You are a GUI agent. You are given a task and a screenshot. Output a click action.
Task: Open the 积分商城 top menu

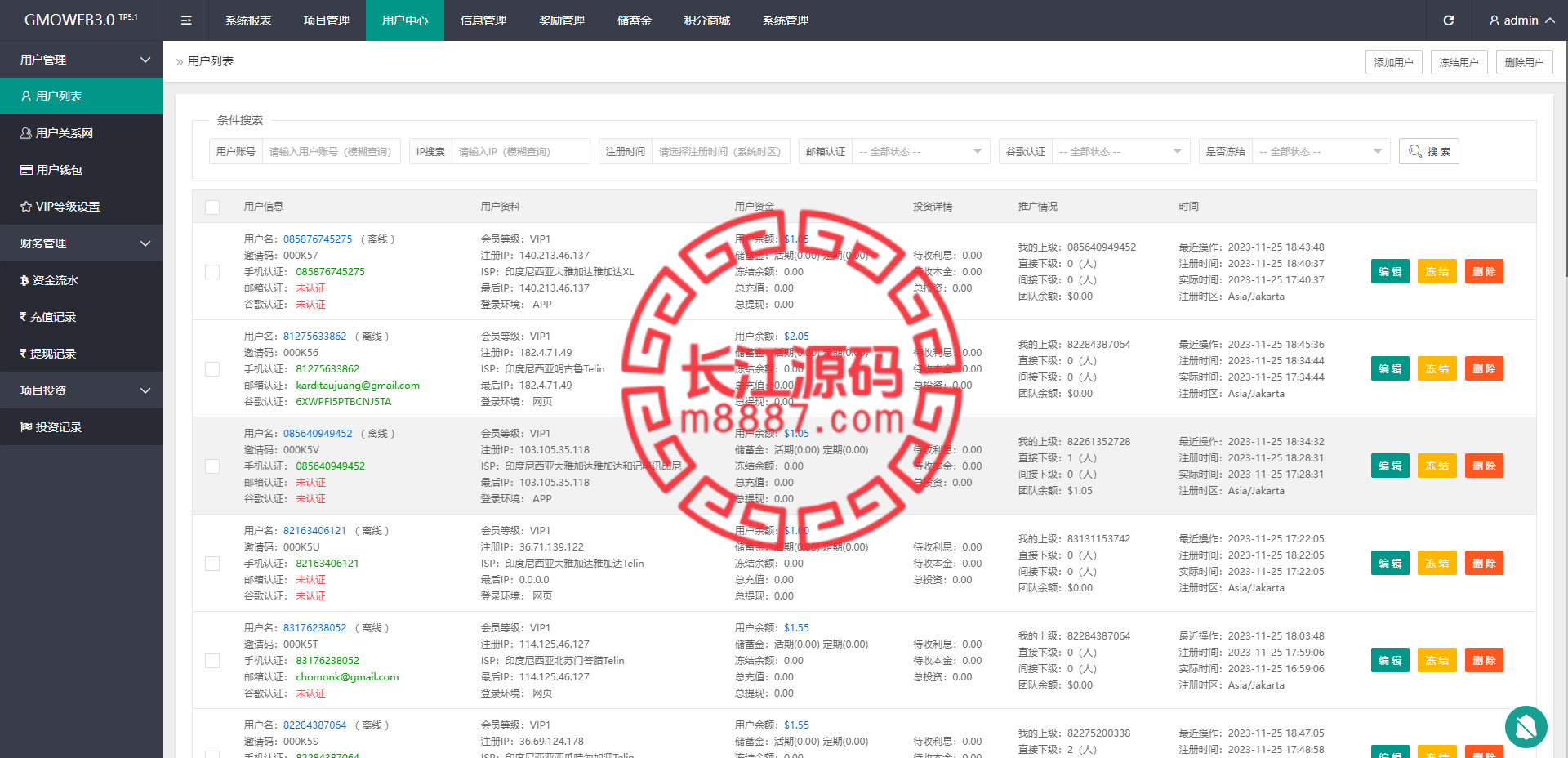707,20
